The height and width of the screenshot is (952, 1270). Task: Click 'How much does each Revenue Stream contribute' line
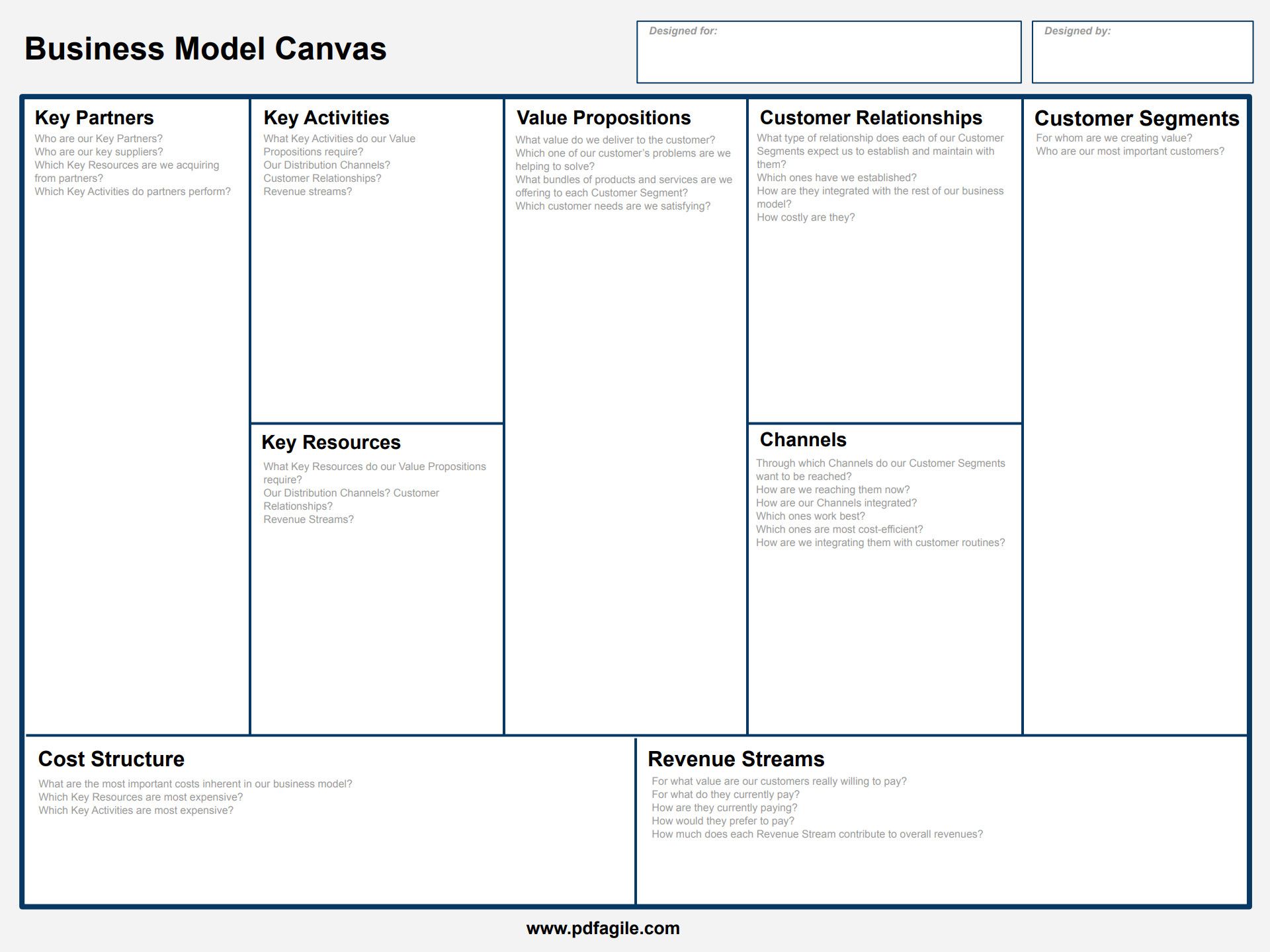click(x=817, y=834)
